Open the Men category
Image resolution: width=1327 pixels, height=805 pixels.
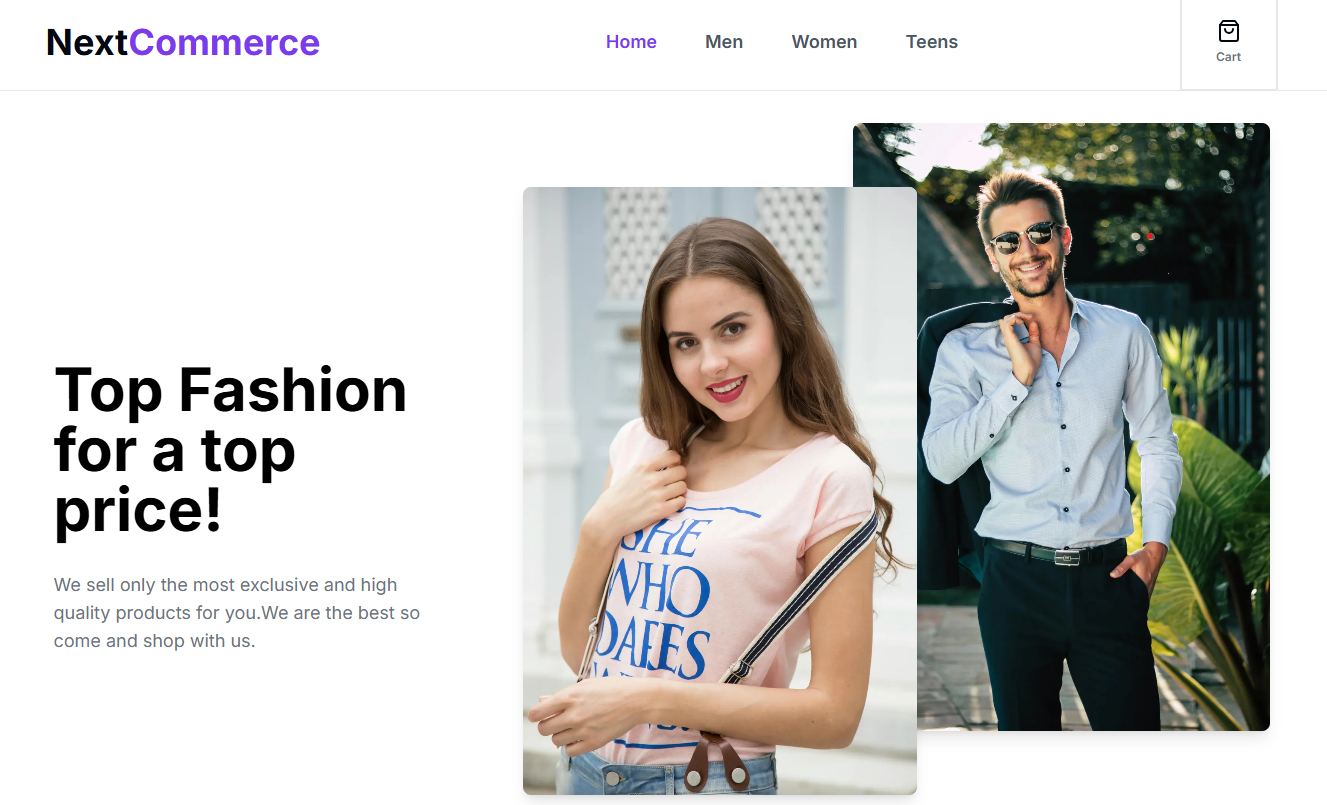point(724,42)
